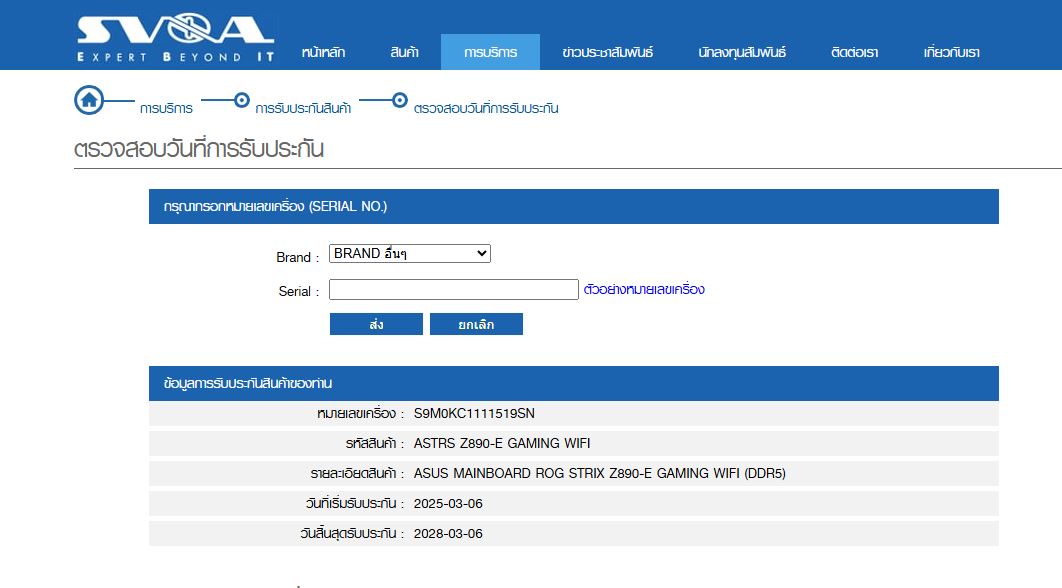Click the SVOA logo in the header

click(x=175, y=38)
